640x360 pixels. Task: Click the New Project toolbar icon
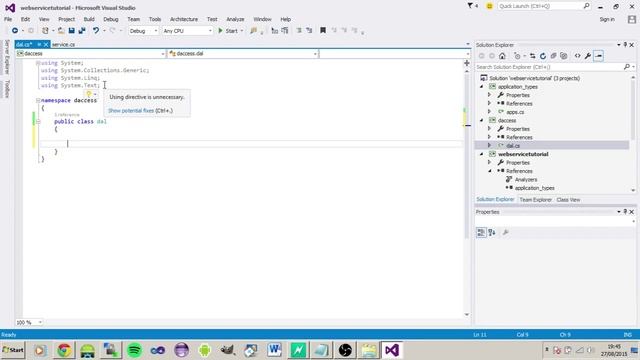point(45,31)
